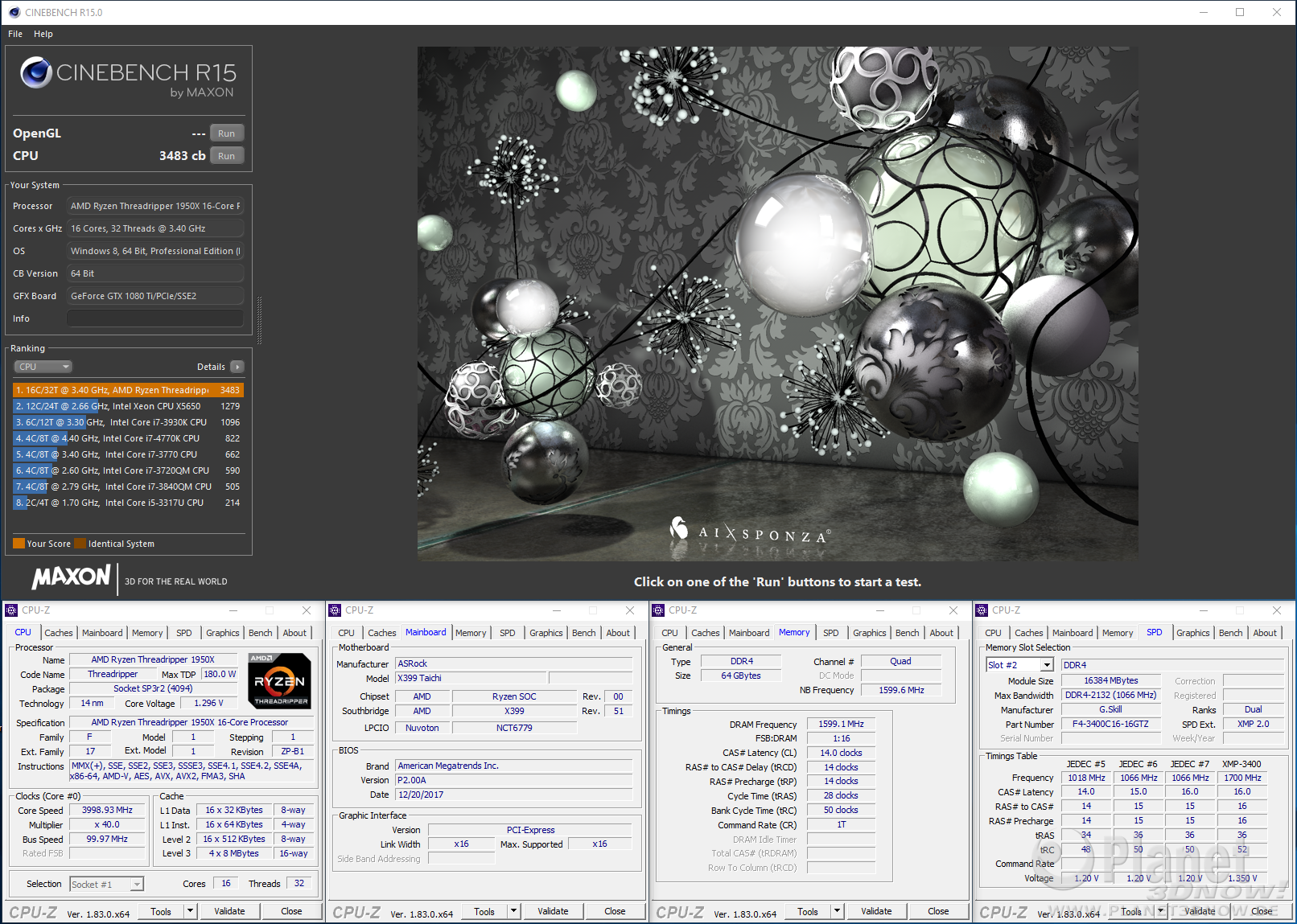
Task: Click the X399 Taichi model value
Action: pyautogui.click(x=471, y=678)
